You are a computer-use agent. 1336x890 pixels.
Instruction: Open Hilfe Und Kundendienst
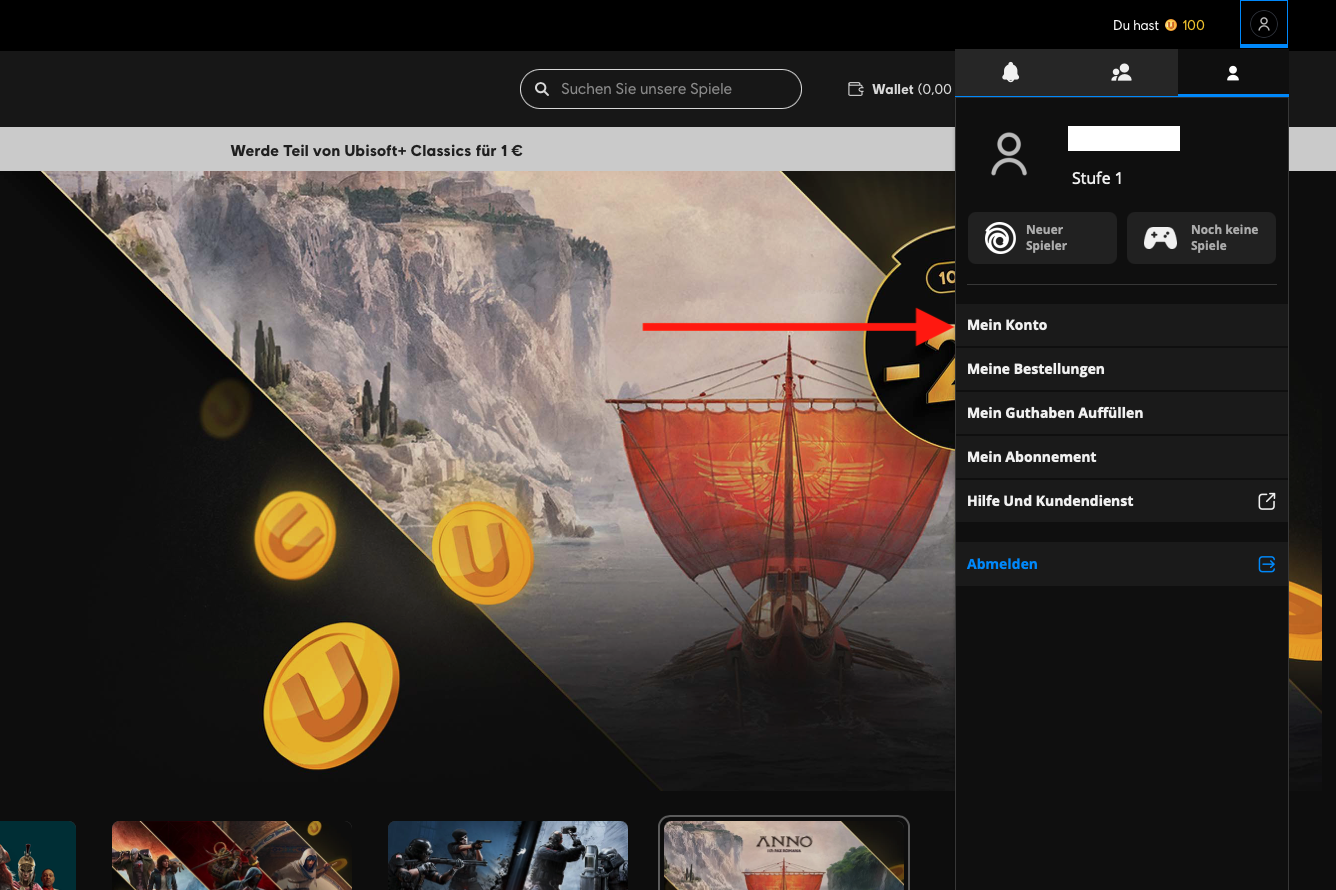(1122, 501)
